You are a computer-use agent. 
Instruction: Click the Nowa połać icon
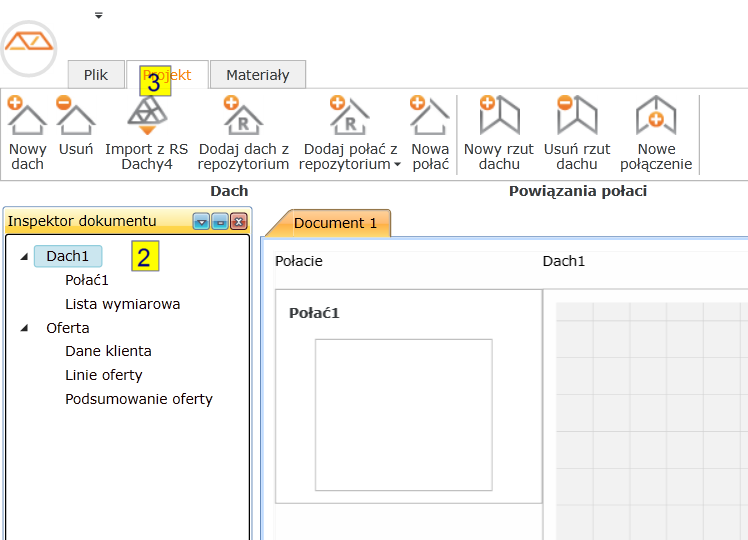click(x=430, y=117)
